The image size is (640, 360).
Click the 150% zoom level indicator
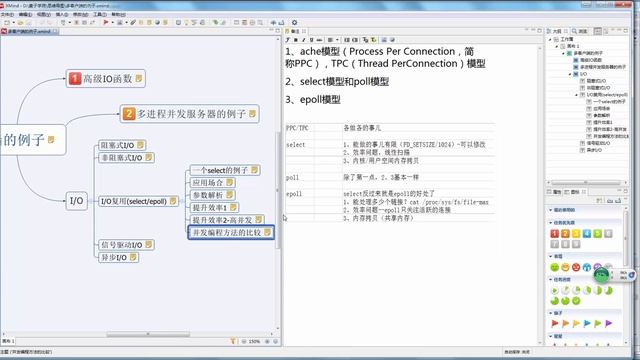[254, 341]
